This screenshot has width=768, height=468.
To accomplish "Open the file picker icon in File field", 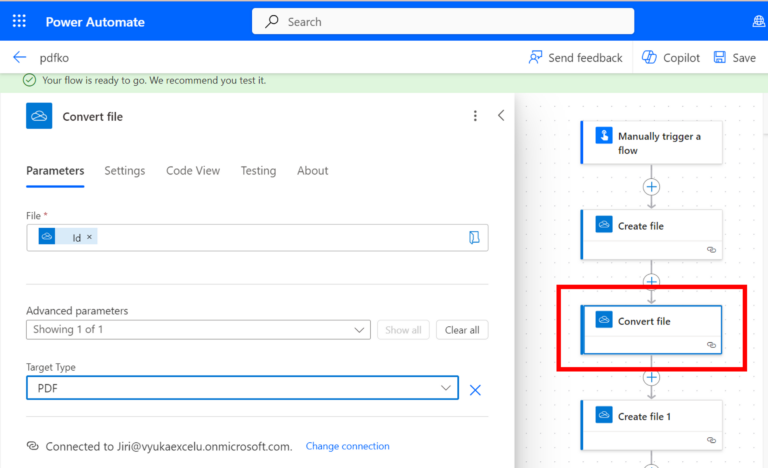I will tap(474, 238).
